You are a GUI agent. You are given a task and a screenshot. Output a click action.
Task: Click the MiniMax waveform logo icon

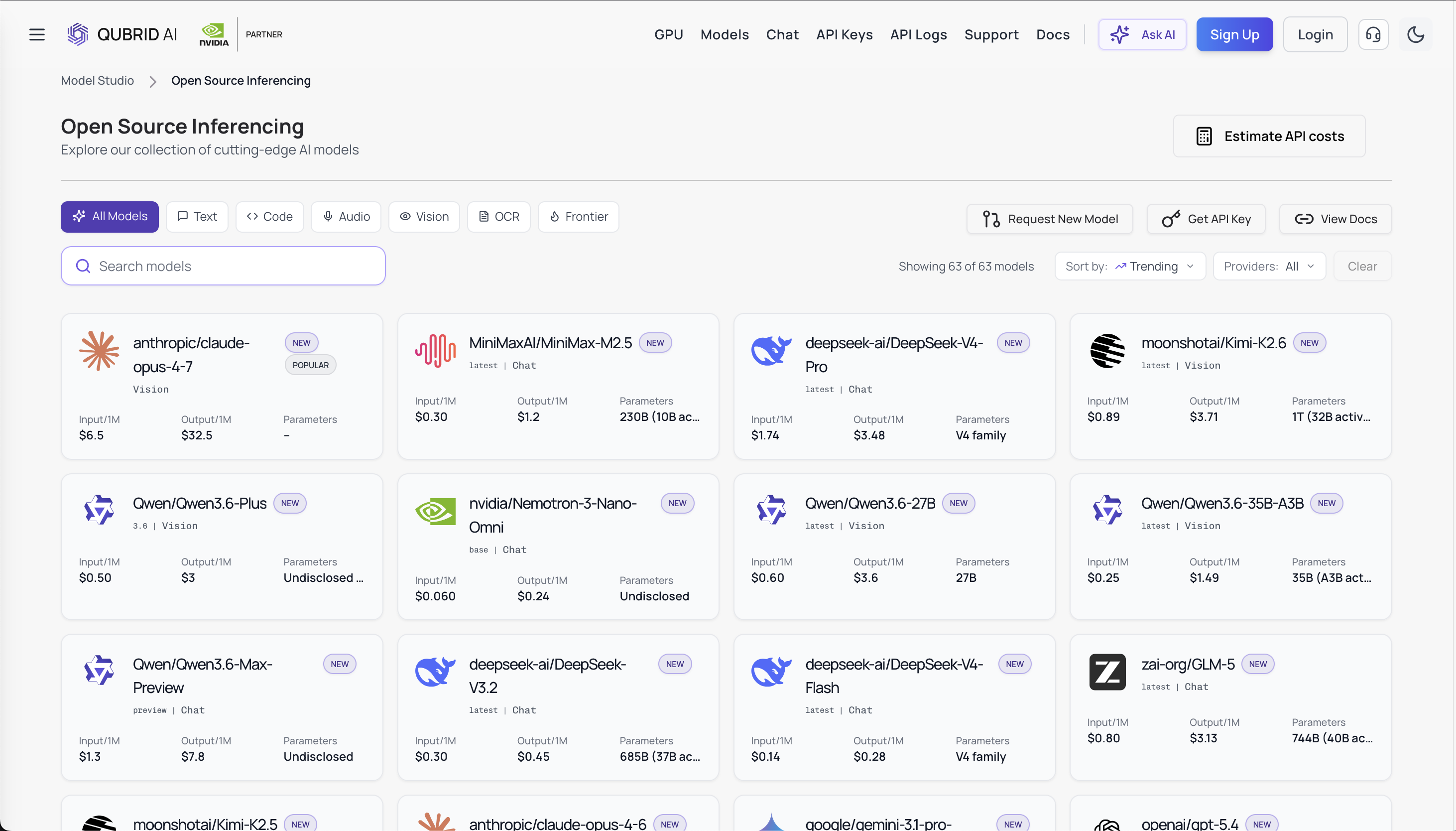435,350
